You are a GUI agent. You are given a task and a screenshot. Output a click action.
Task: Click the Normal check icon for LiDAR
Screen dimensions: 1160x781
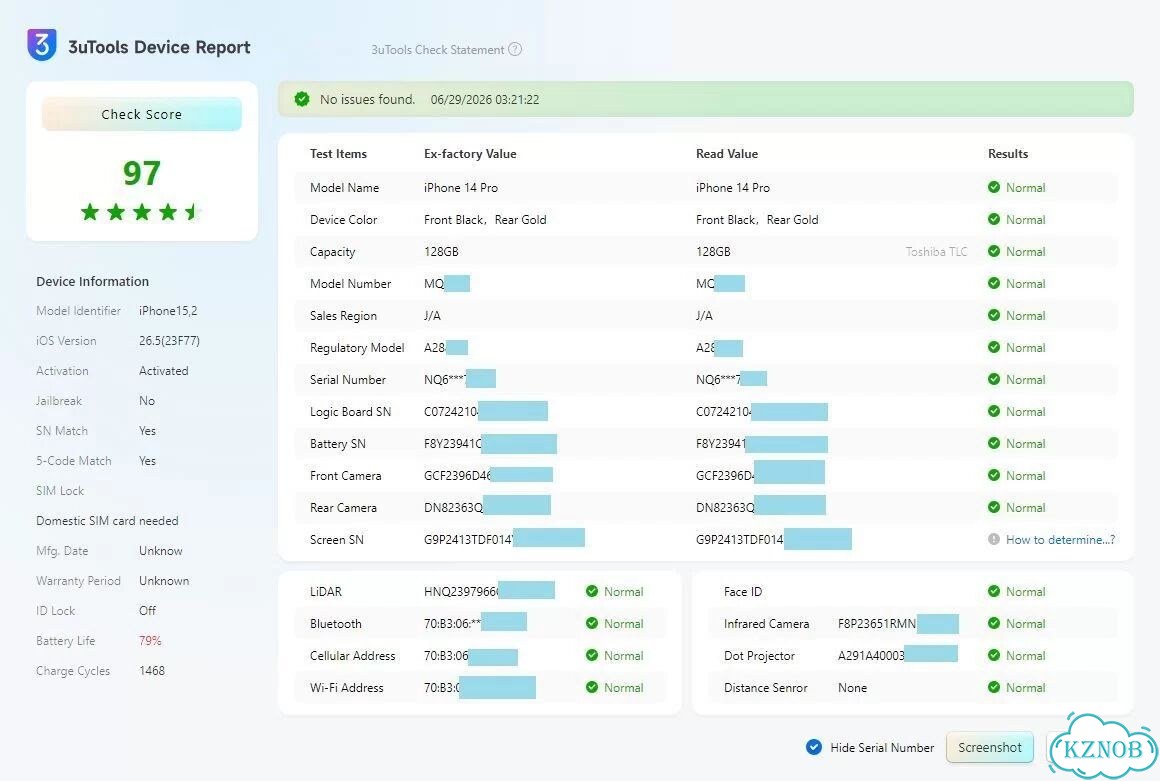592,591
